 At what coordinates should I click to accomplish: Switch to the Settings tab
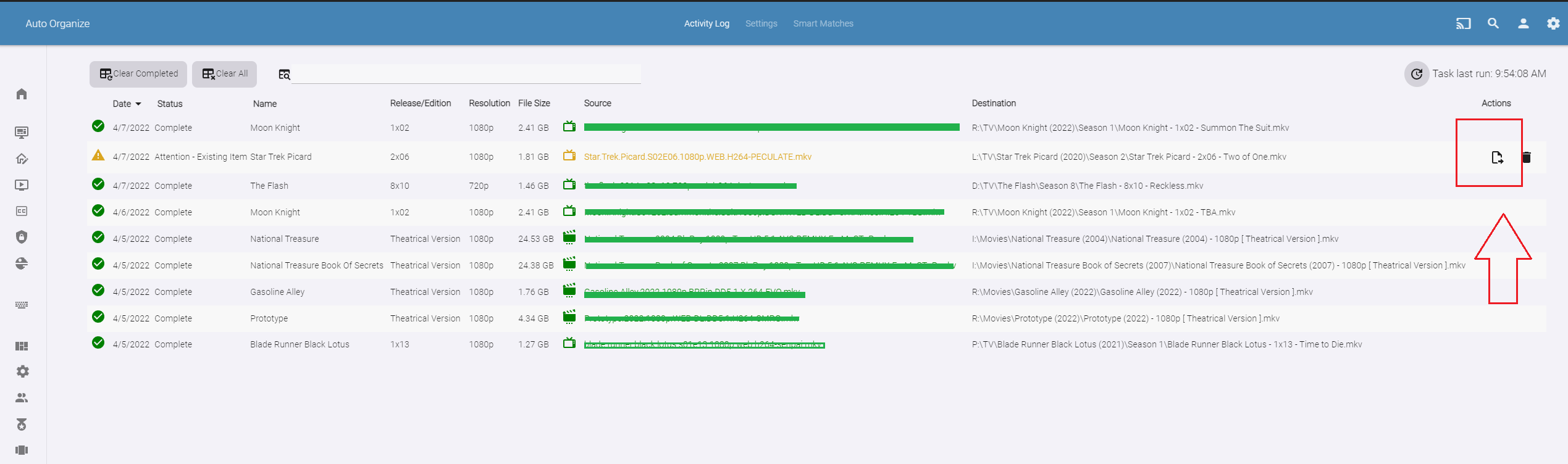[761, 23]
